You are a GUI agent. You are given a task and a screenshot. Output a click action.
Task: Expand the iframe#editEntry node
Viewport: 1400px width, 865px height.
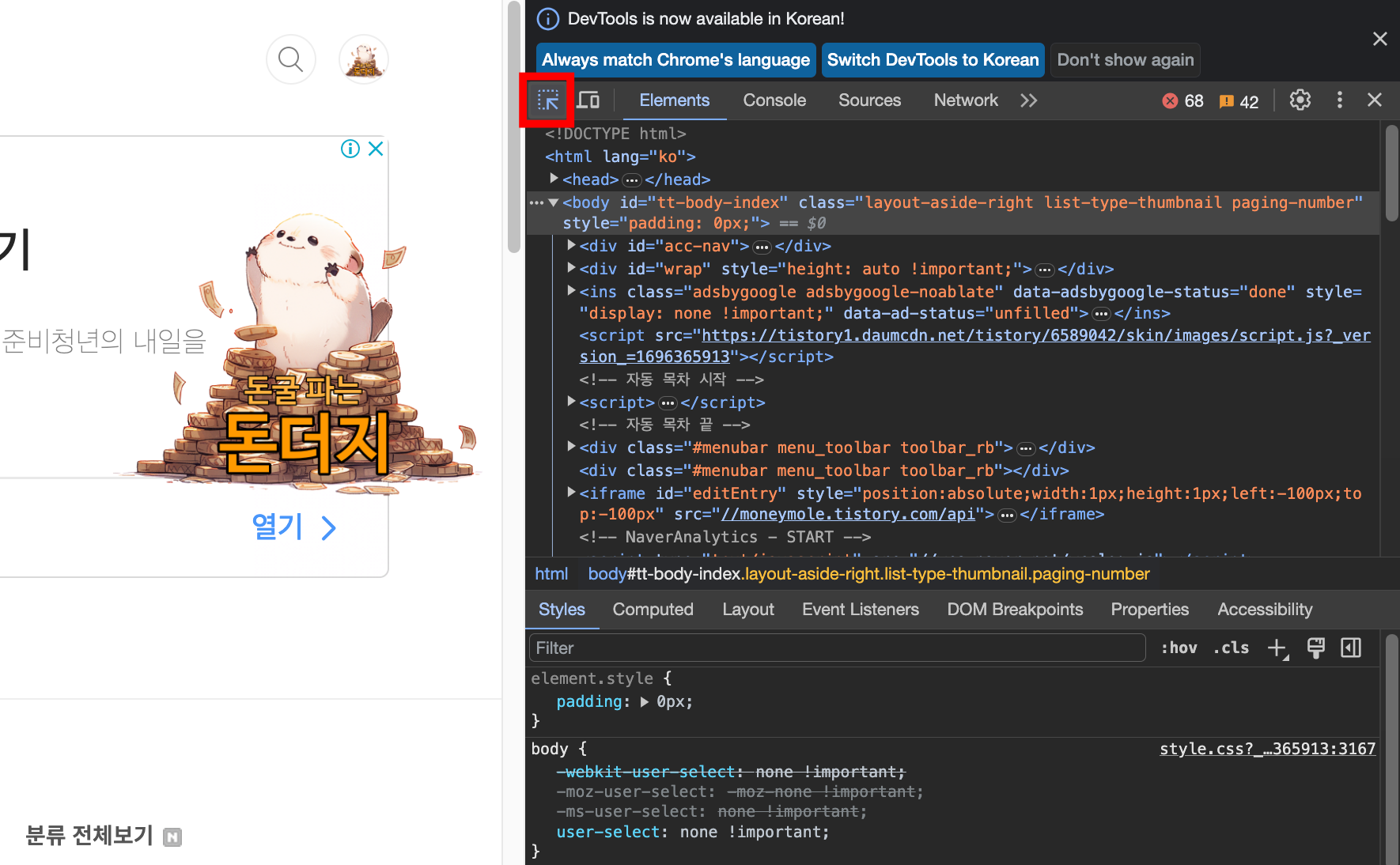571,493
